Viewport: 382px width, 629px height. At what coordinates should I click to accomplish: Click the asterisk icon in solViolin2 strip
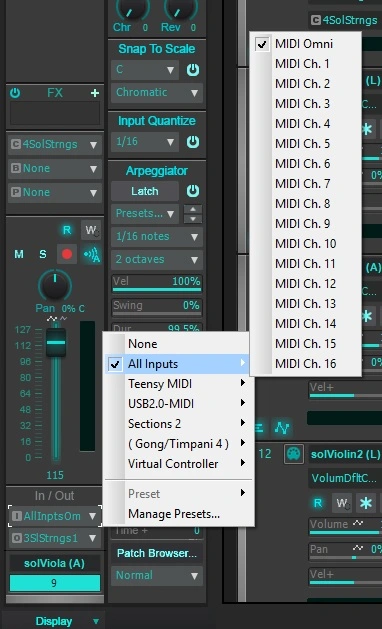(366, 503)
